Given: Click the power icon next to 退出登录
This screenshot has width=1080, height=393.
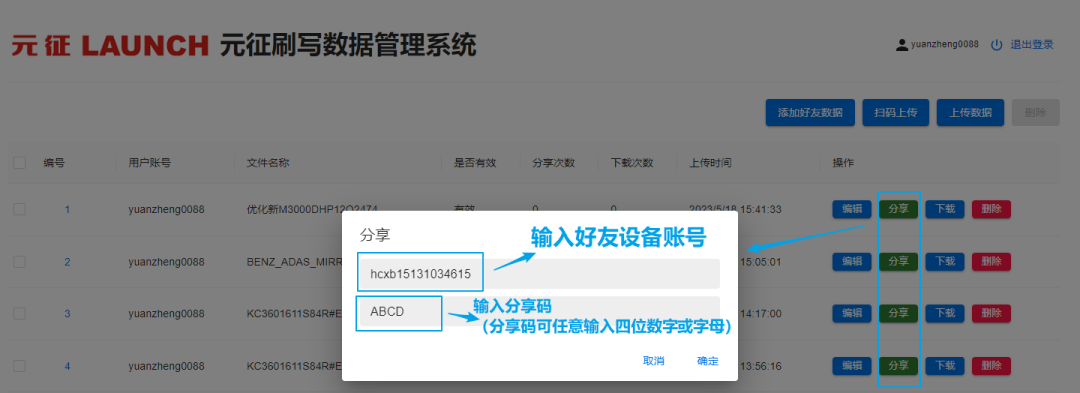Looking at the screenshot, I should click(997, 45).
